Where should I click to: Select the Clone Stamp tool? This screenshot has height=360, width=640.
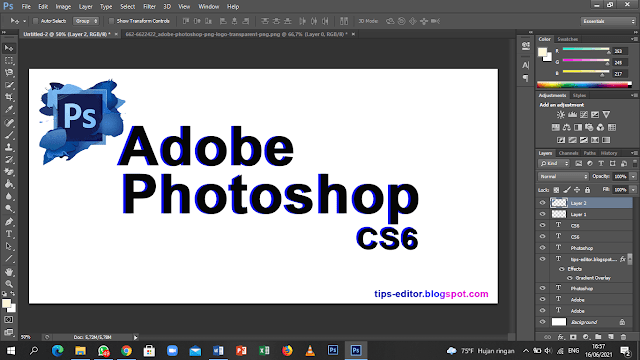pyautogui.click(x=9, y=147)
